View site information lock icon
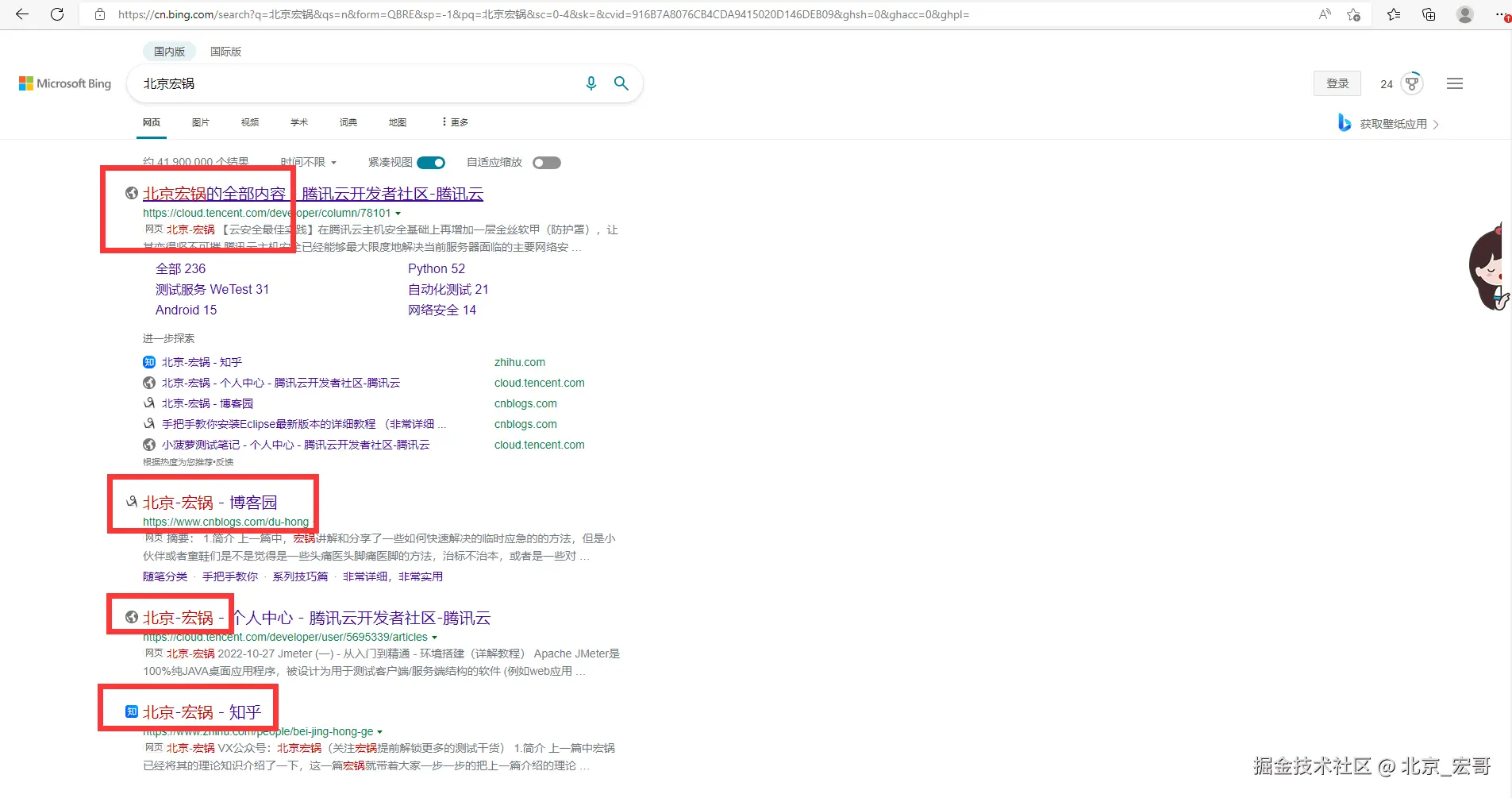 100,14
